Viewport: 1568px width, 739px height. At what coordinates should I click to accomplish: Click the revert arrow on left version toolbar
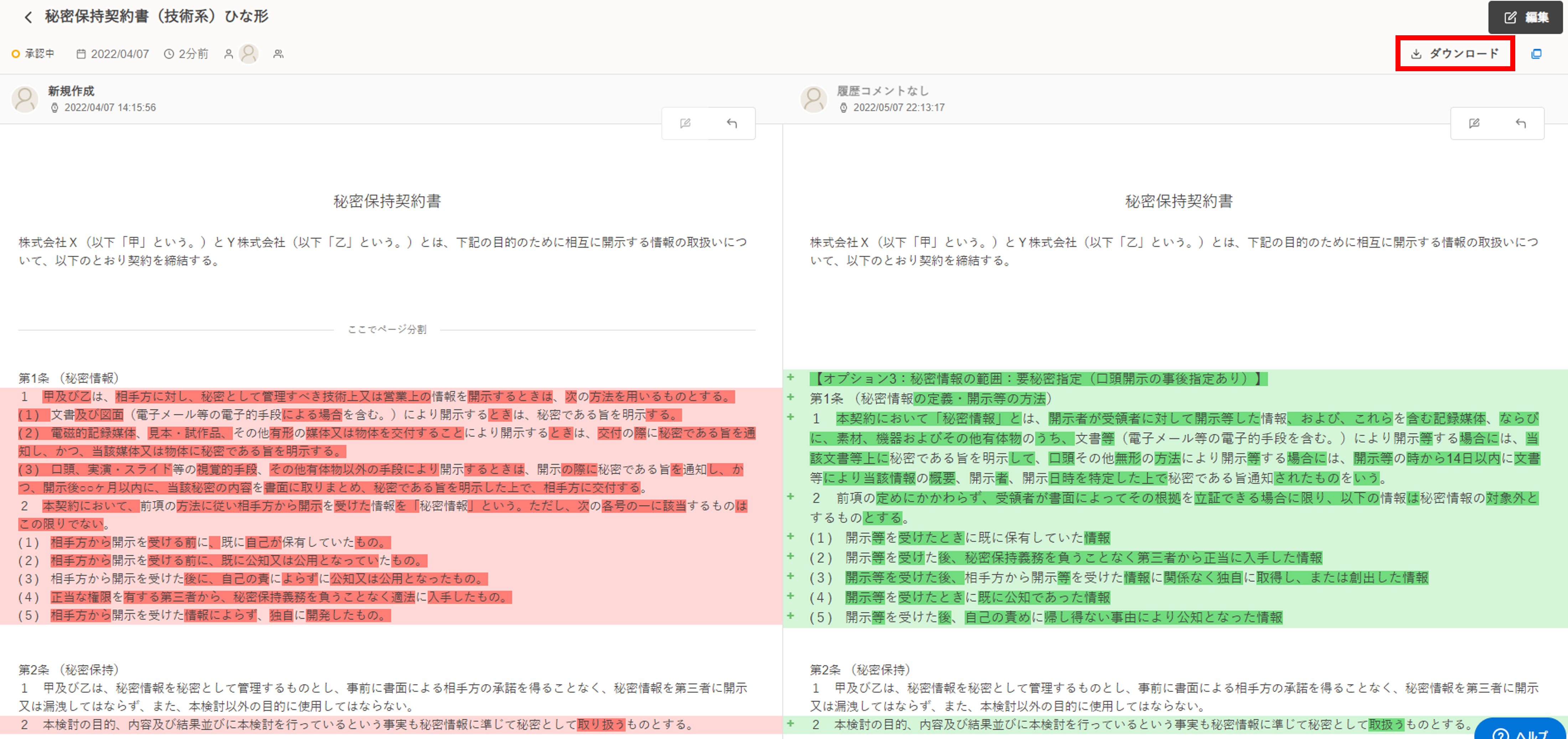[732, 124]
